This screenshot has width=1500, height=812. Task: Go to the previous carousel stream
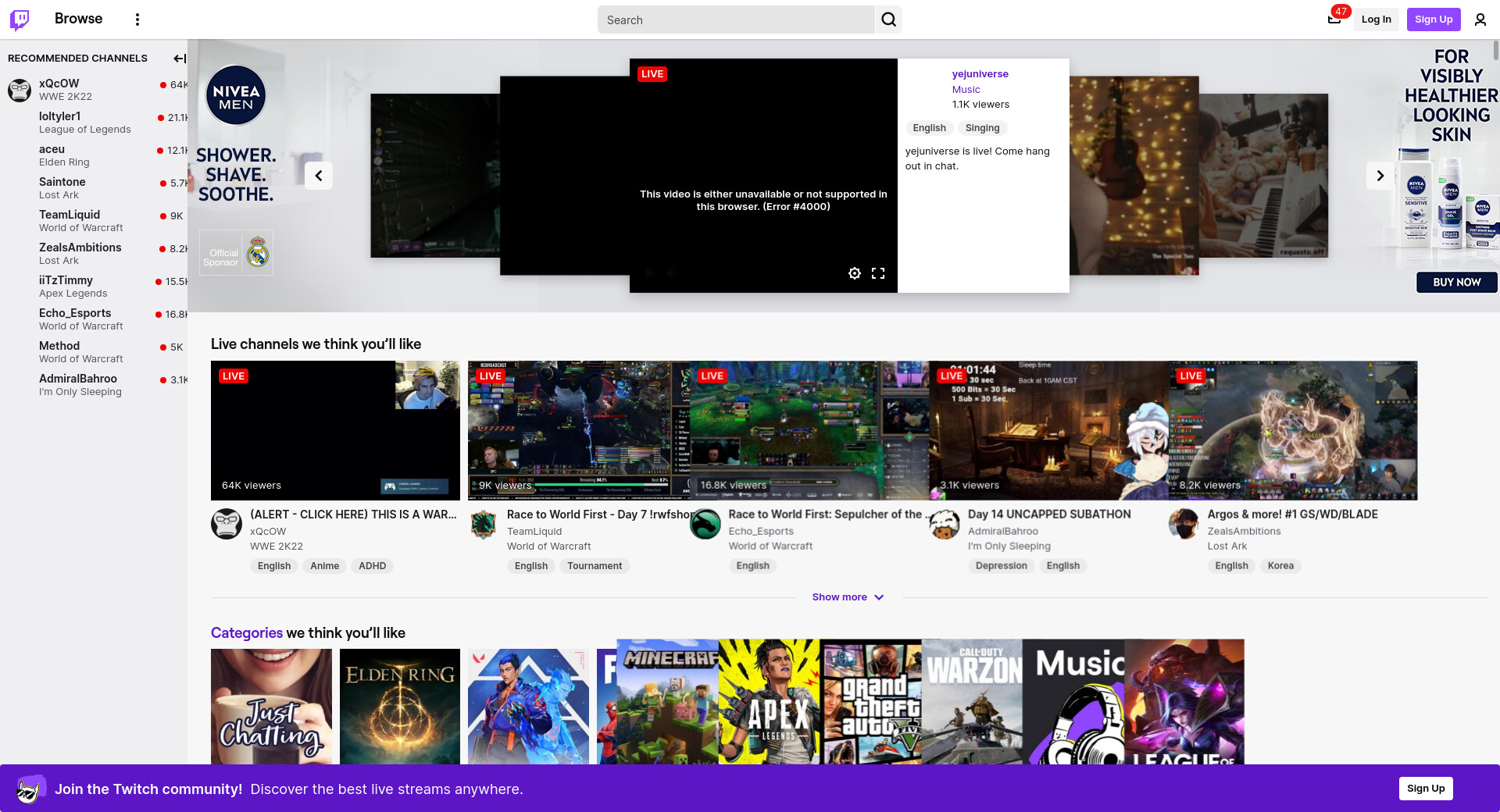[x=319, y=176]
